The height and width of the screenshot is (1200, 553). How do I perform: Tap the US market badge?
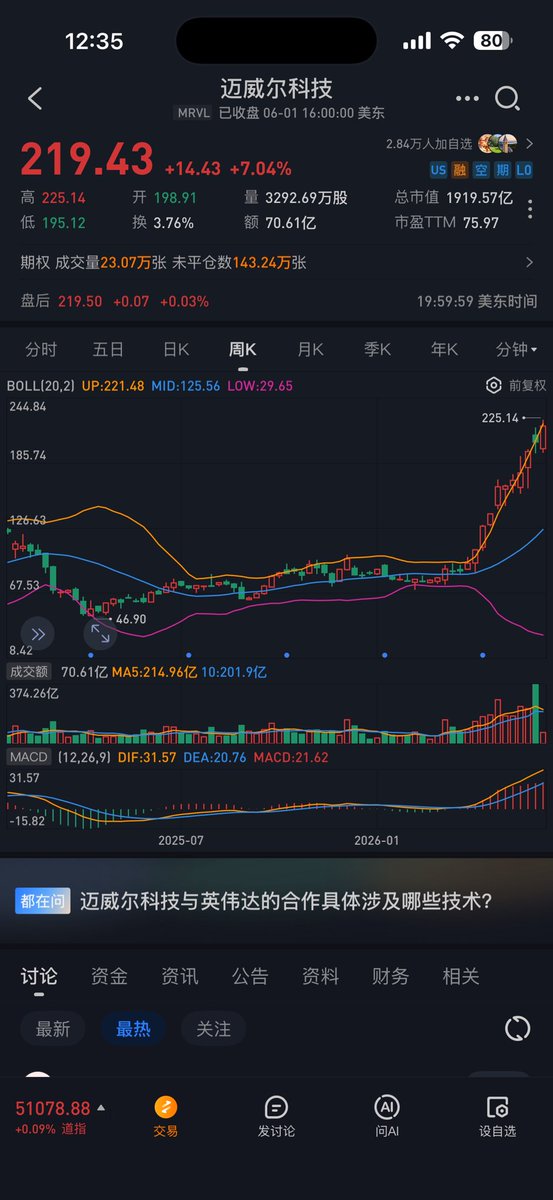click(438, 170)
